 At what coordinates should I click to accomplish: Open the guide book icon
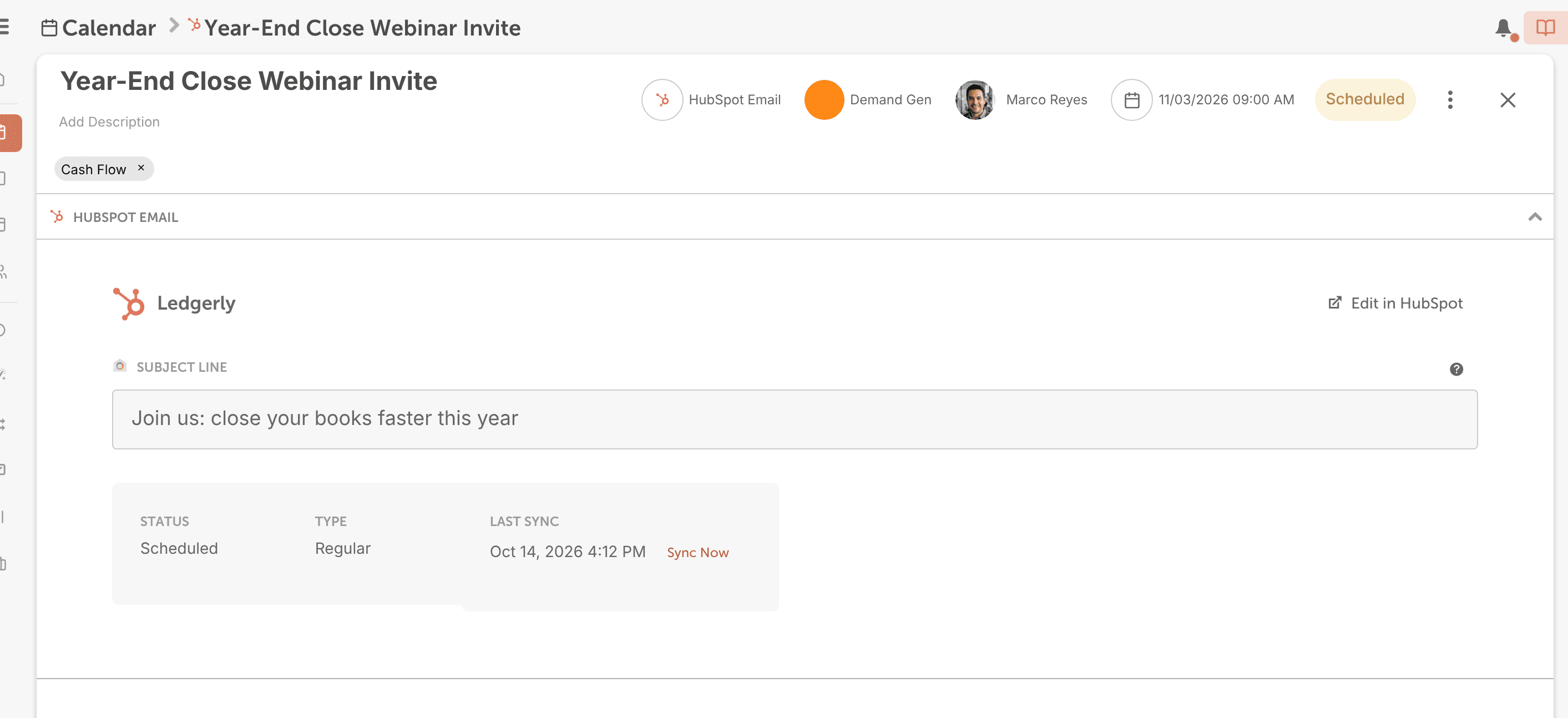1545,28
